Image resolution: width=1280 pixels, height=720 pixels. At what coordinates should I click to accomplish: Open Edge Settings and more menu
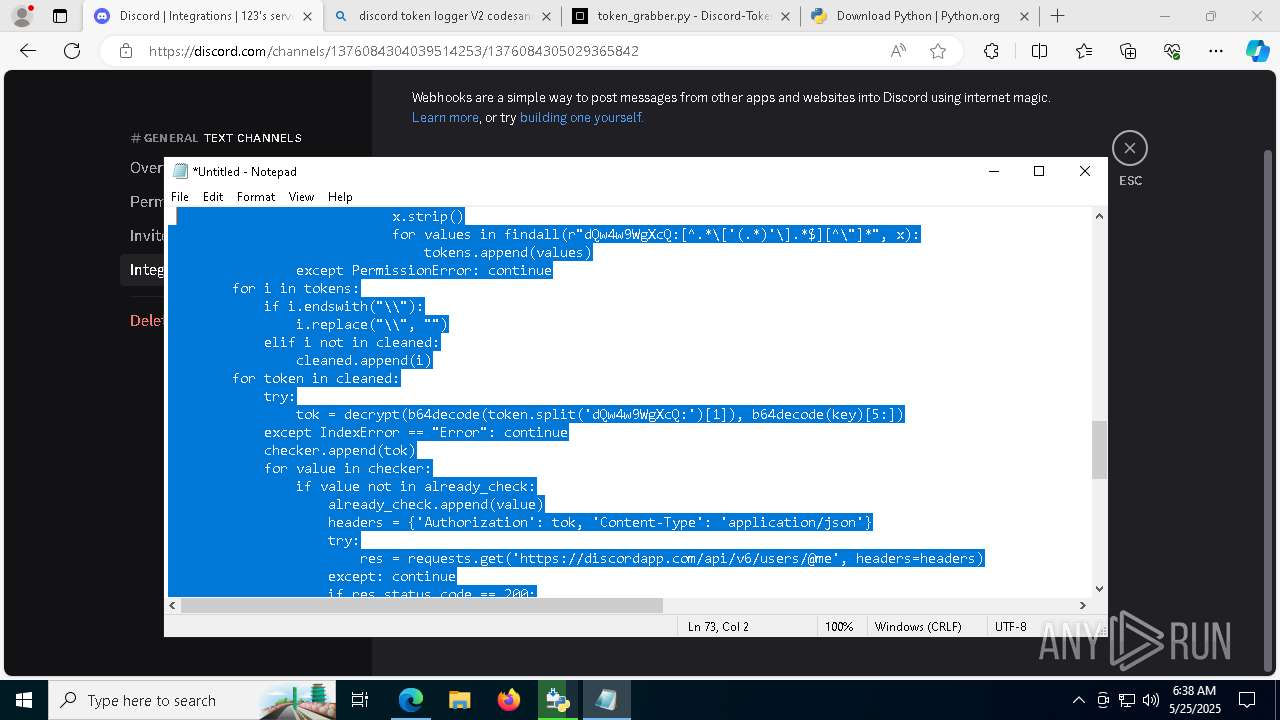tap(1216, 51)
